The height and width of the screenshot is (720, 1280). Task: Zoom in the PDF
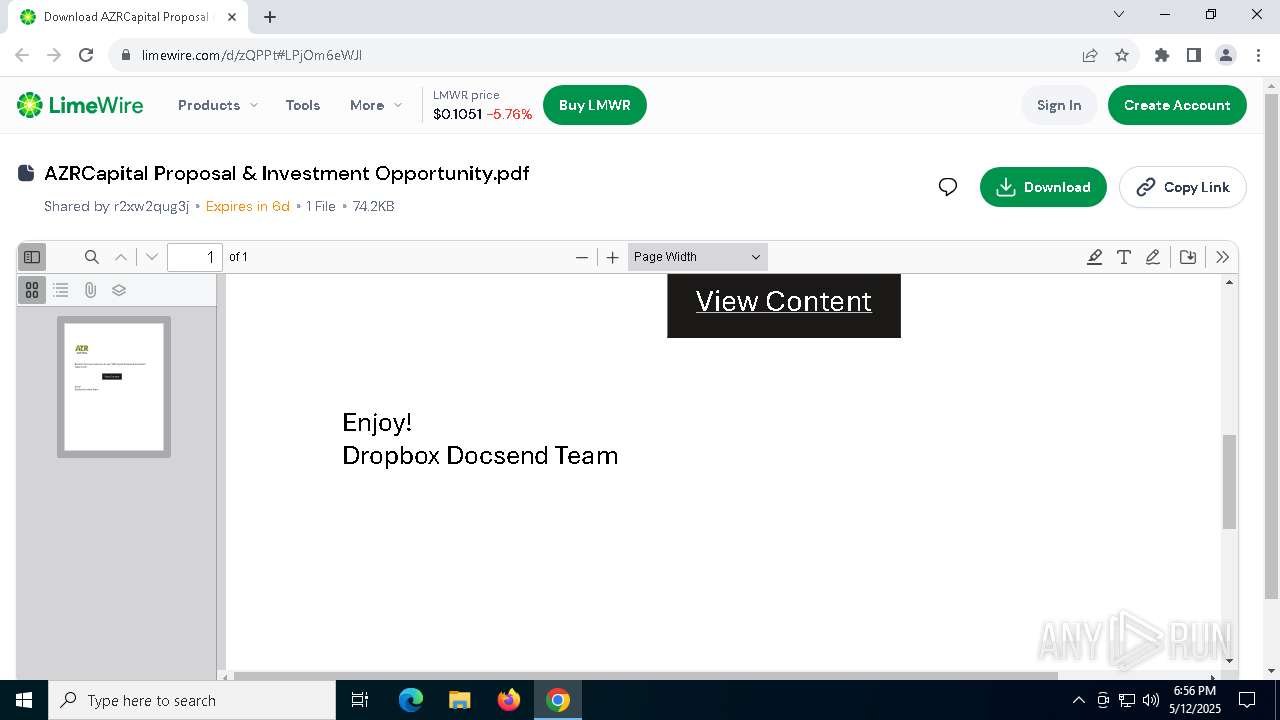tap(613, 257)
